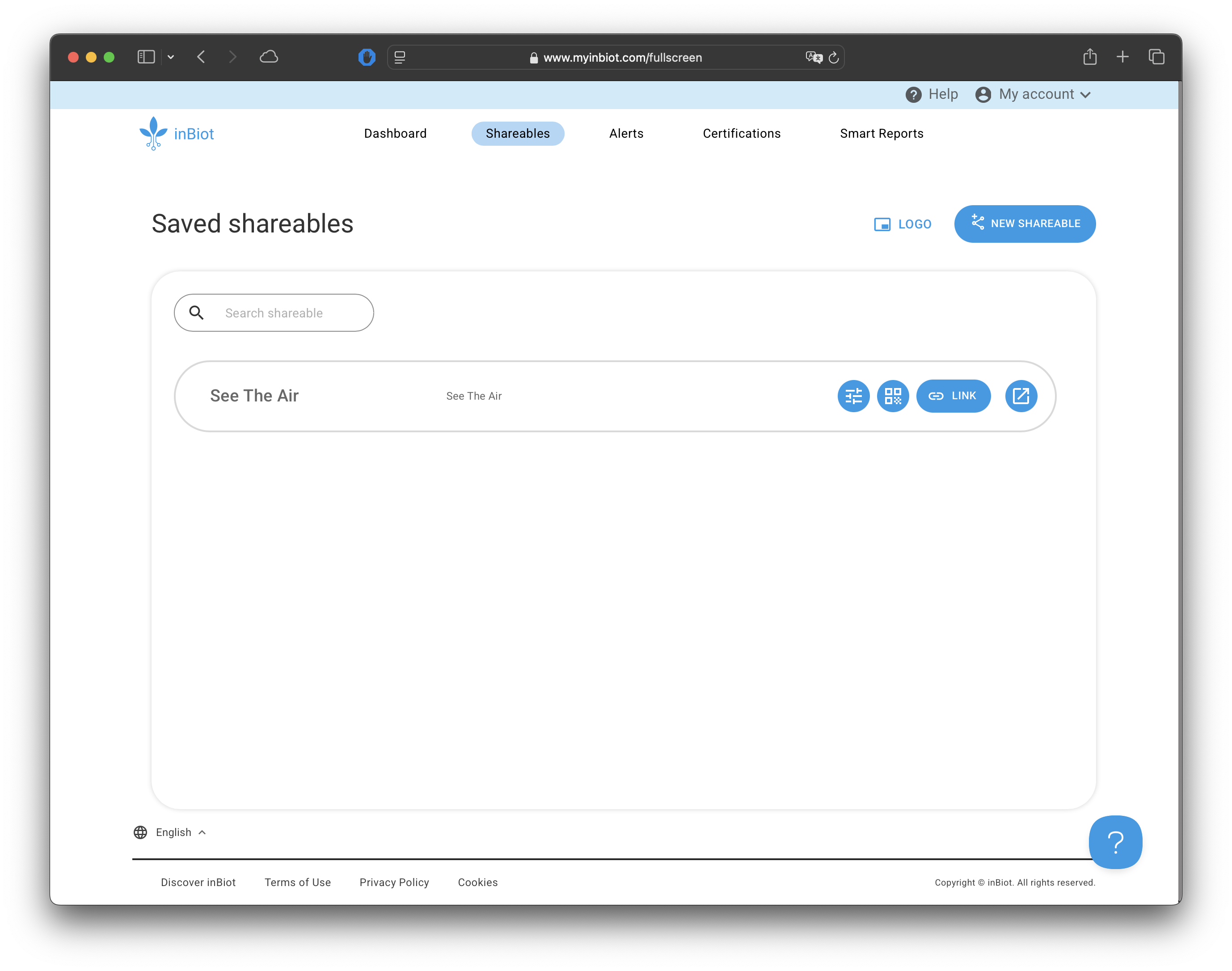
Task: Open the English language selector
Action: [x=170, y=832]
